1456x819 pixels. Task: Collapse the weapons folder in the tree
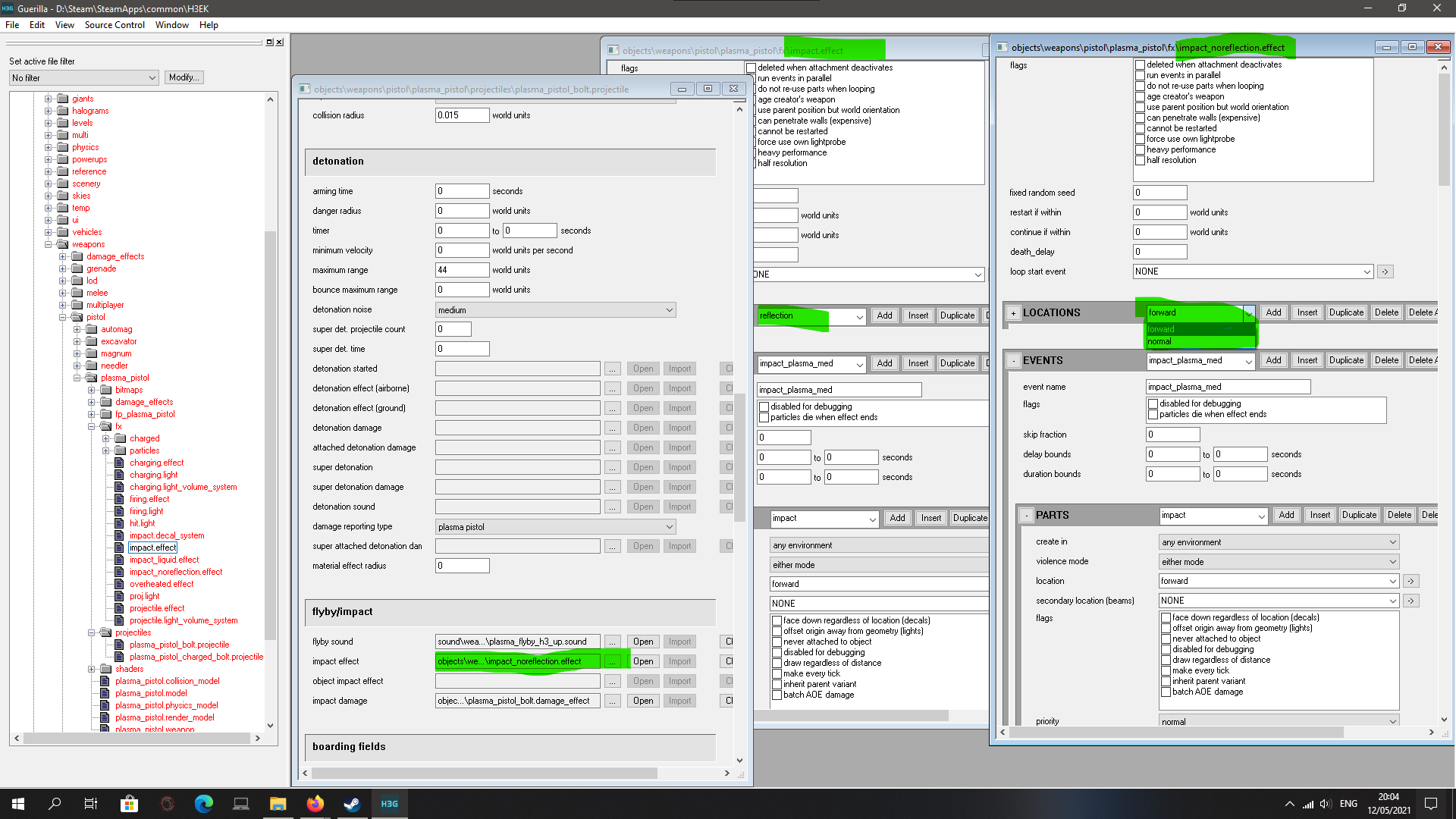[x=49, y=244]
